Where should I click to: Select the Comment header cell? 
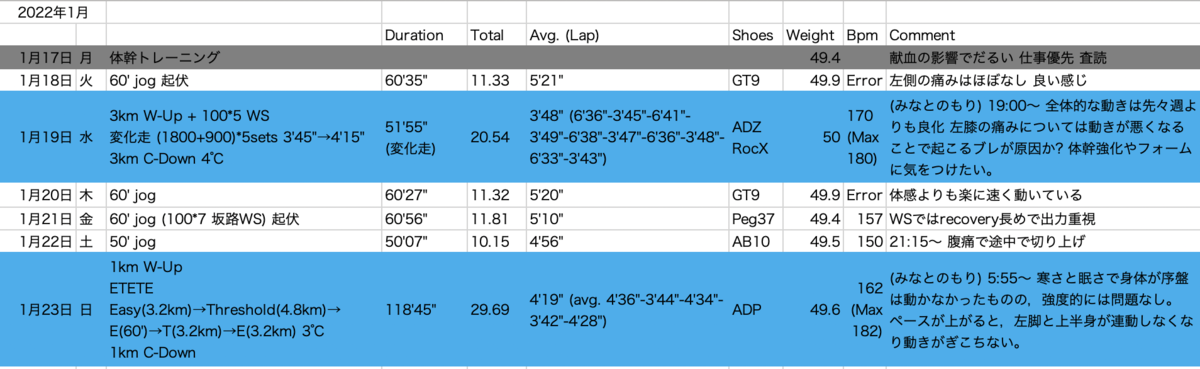coord(1042,35)
